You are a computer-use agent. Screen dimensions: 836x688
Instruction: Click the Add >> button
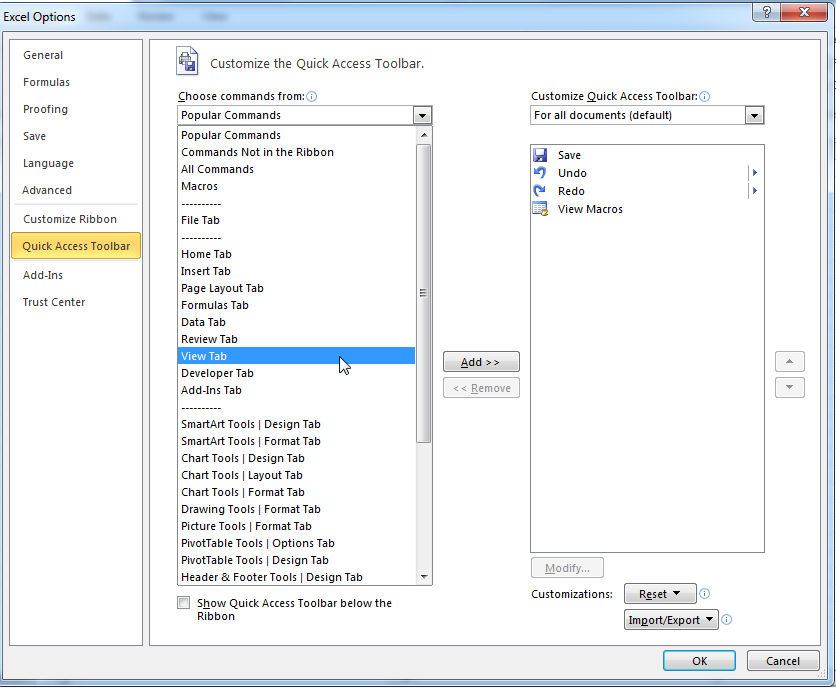click(x=481, y=362)
